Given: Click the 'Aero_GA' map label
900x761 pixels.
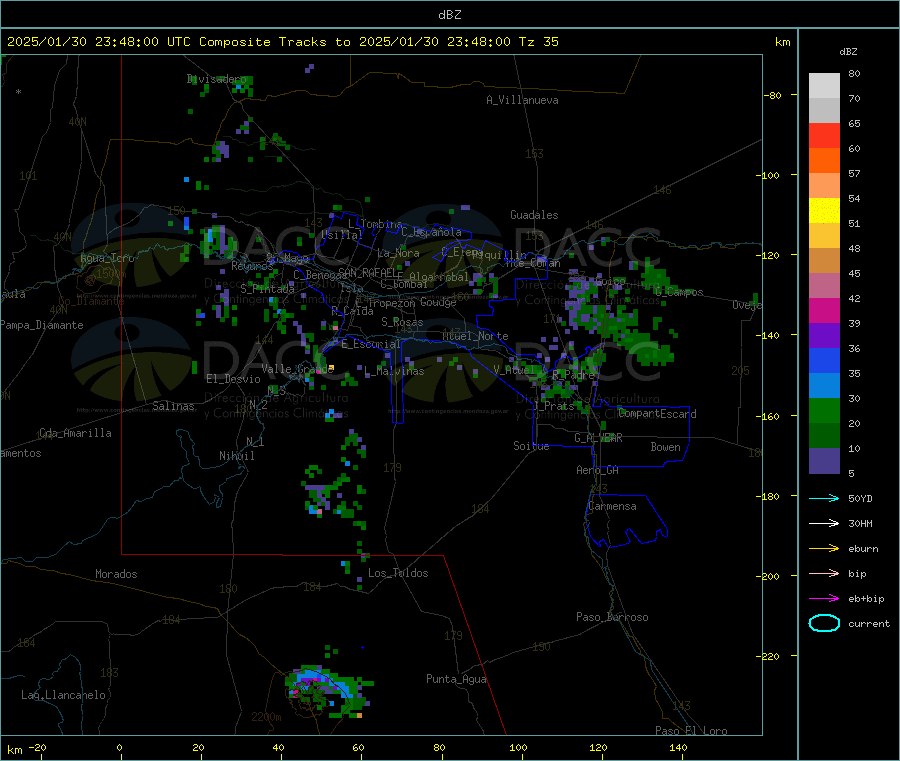Looking at the screenshot, I should [x=597, y=470].
